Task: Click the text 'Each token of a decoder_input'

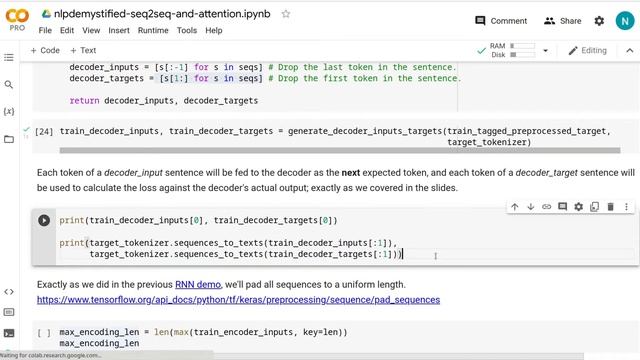Action: coord(100,173)
